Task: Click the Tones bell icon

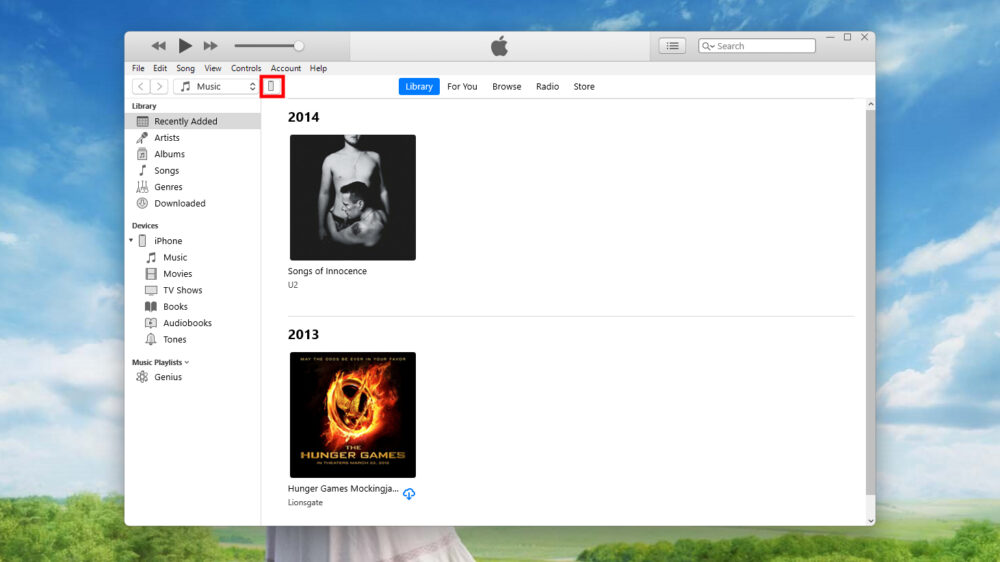Action: [151, 339]
